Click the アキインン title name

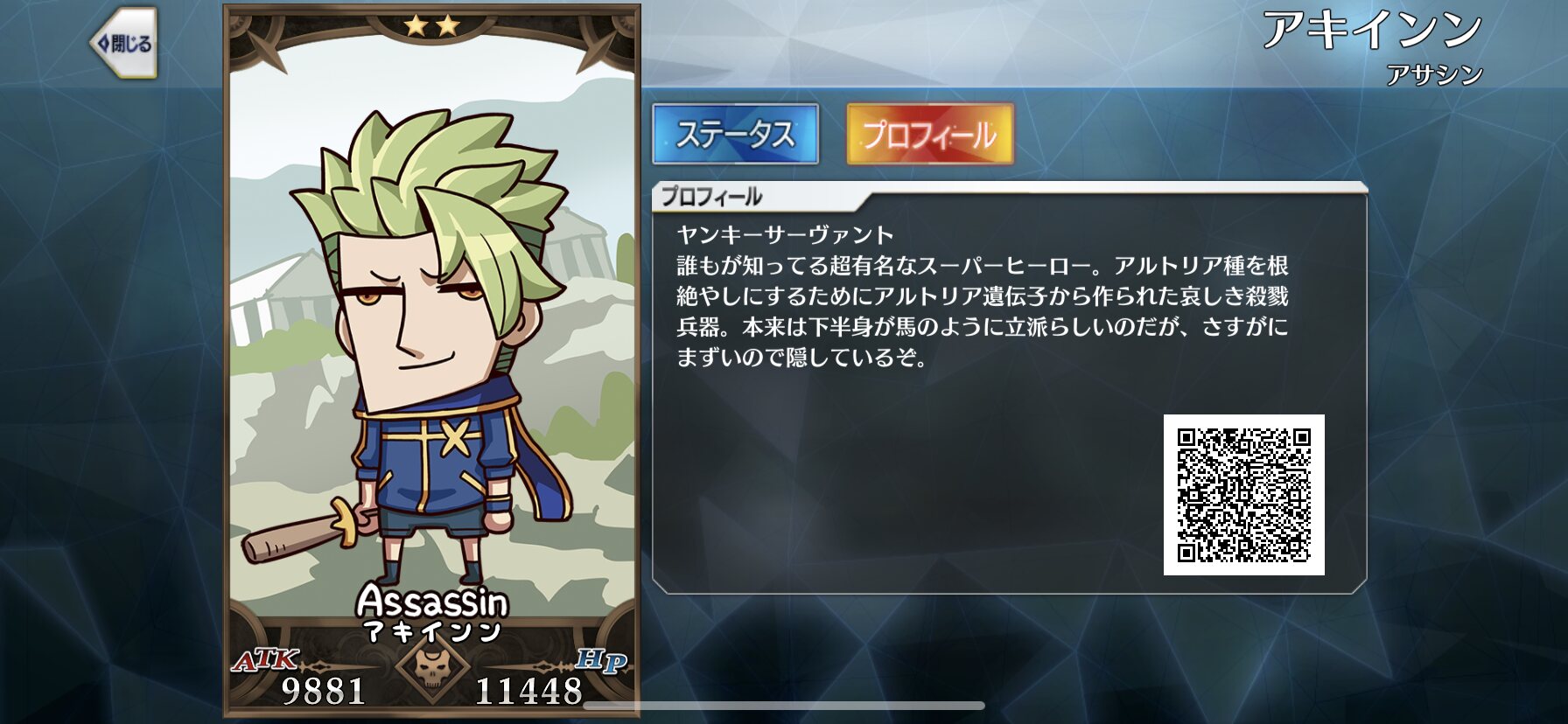pyautogui.click(x=1371, y=30)
